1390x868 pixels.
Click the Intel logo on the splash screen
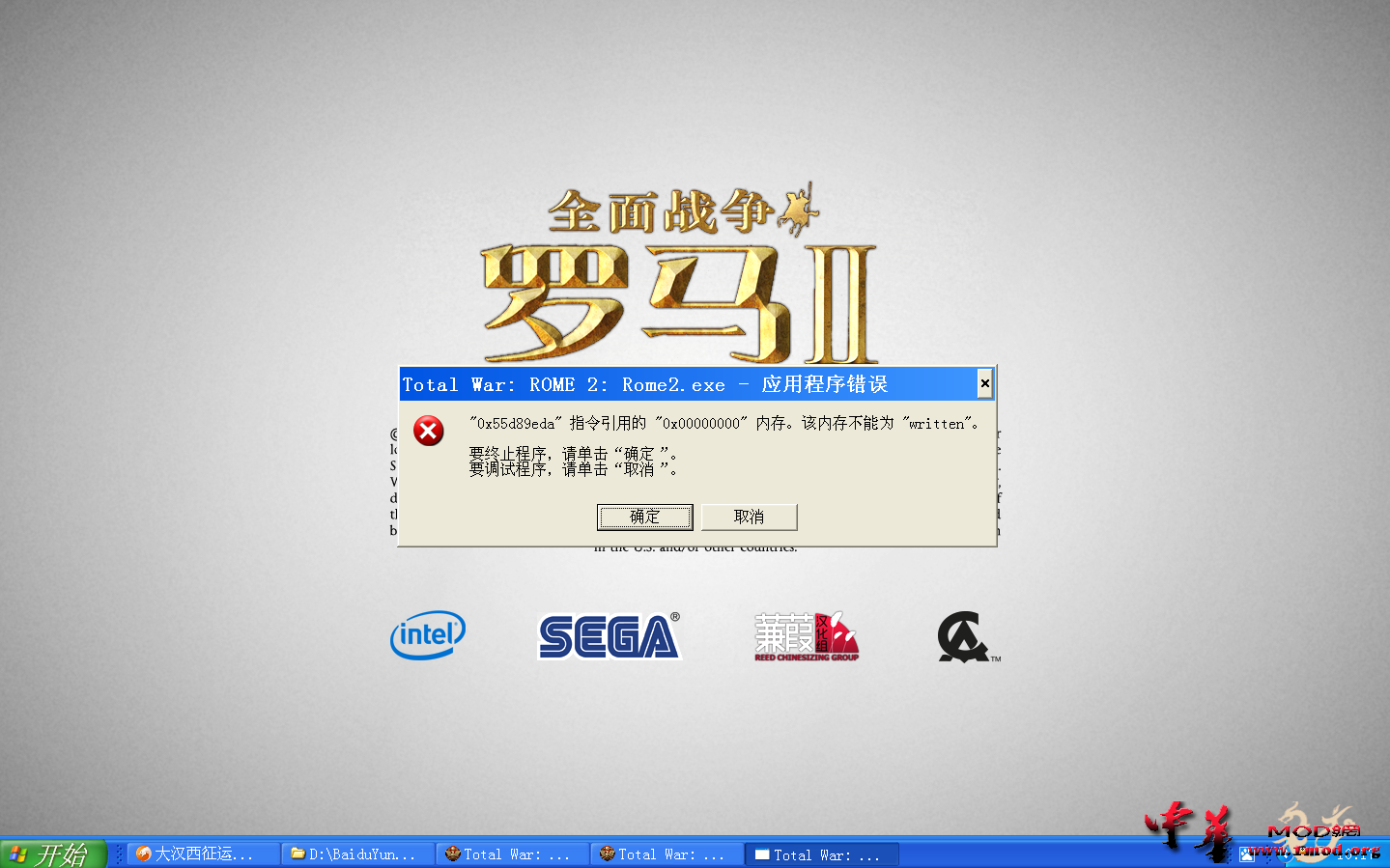(428, 634)
